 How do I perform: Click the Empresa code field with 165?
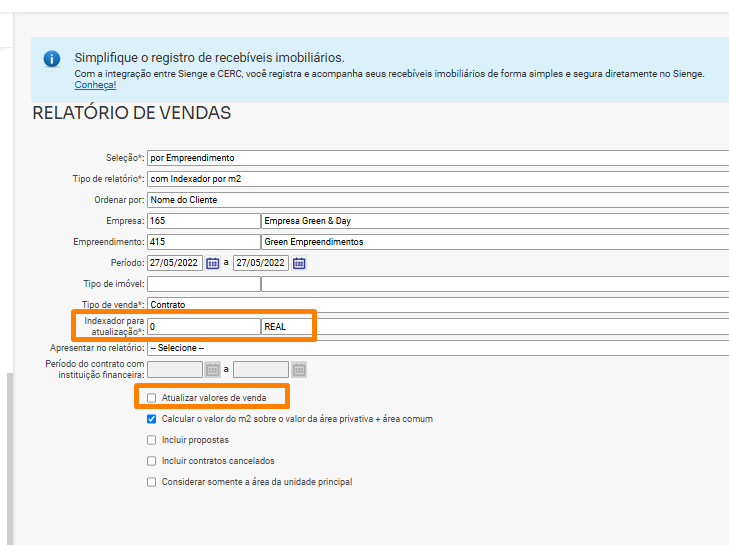(x=204, y=221)
